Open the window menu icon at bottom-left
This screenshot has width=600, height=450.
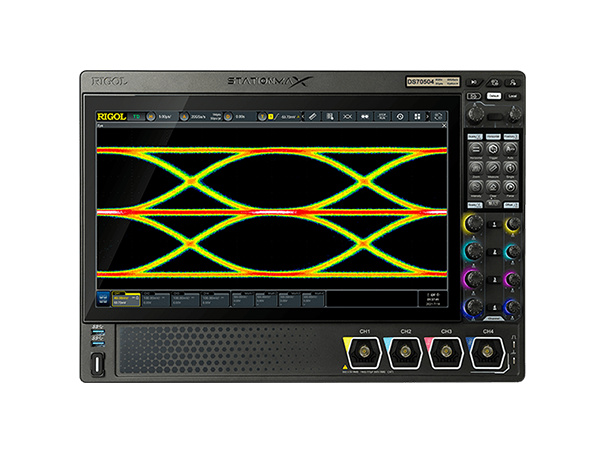tap(103, 298)
